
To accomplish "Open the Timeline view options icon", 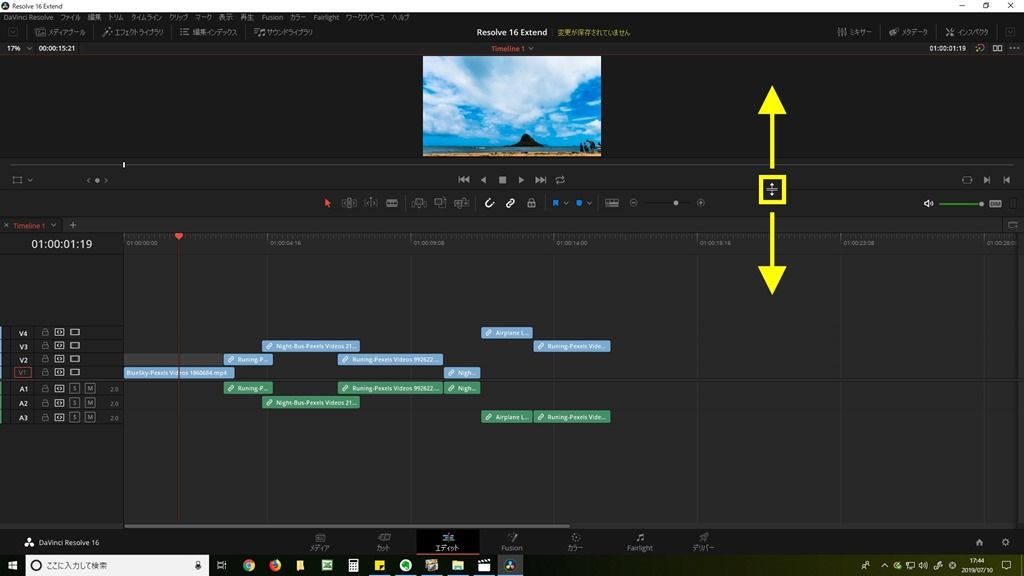I will click(x=612, y=203).
